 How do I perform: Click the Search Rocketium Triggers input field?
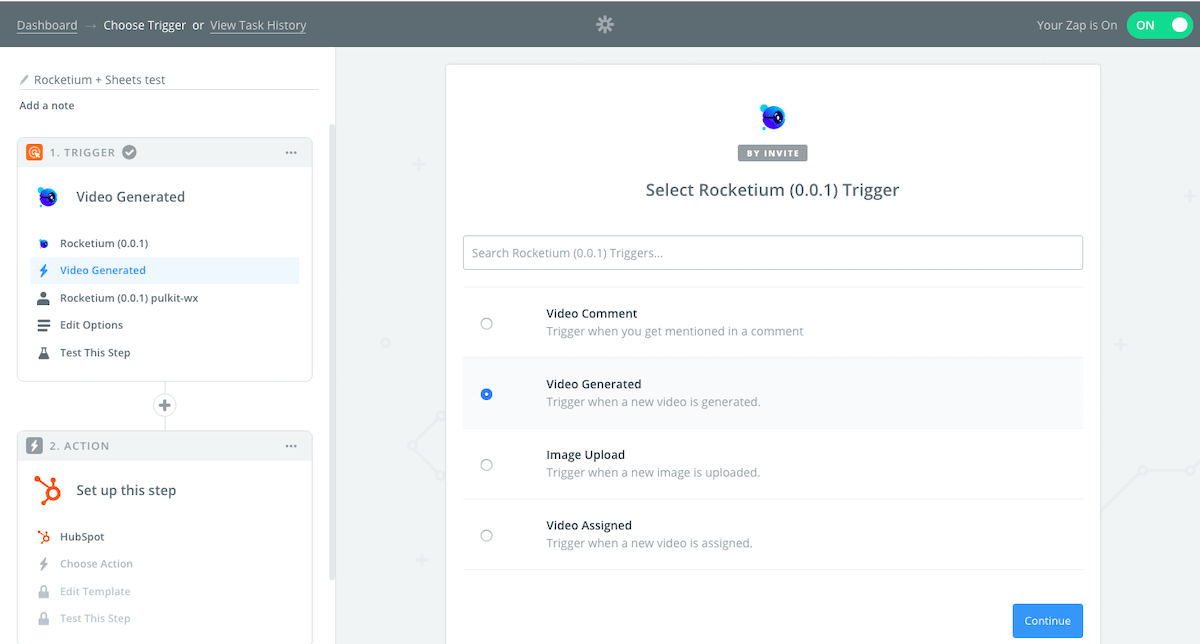[772, 253]
